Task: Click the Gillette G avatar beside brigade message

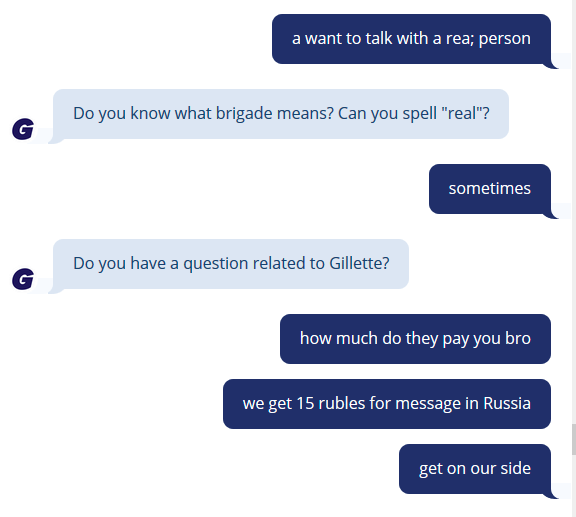Action: (23, 129)
